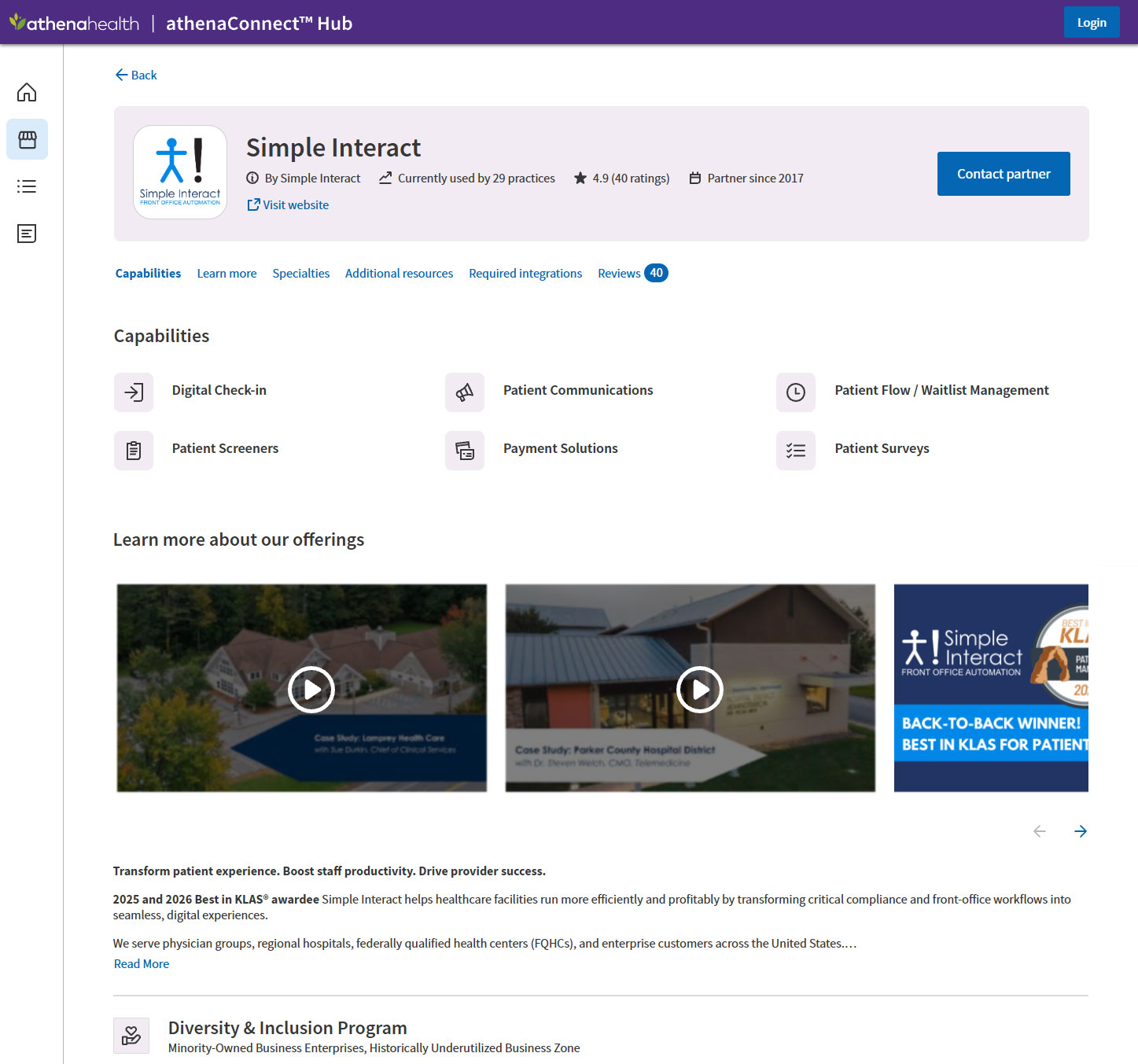The width and height of the screenshot is (1138, 1064).
Task: Click the Digital Check-in capability icon
Action: pyautogui.click(x=134, y=392)
